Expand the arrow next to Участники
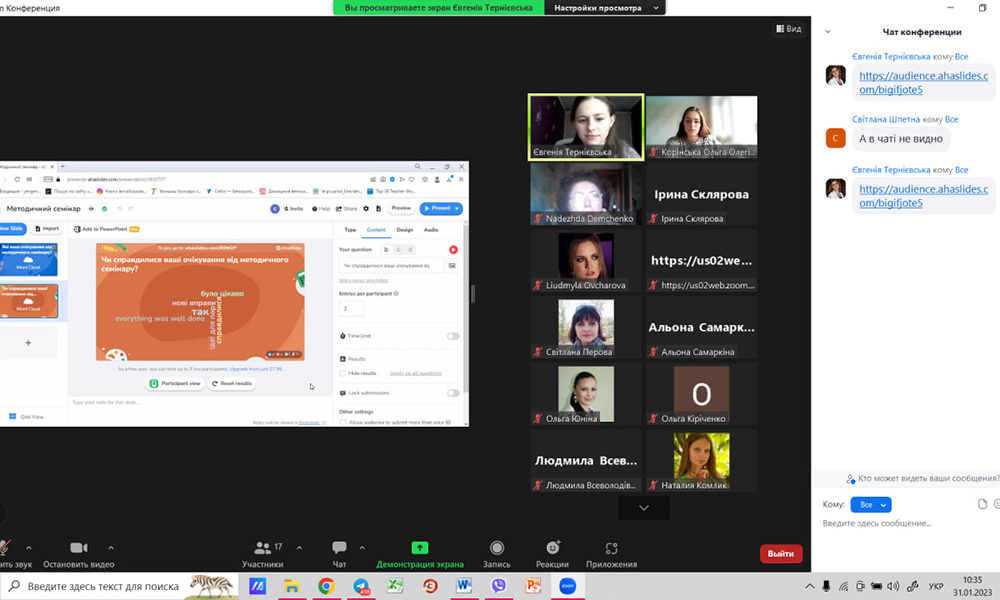 (x=299, y=547)
